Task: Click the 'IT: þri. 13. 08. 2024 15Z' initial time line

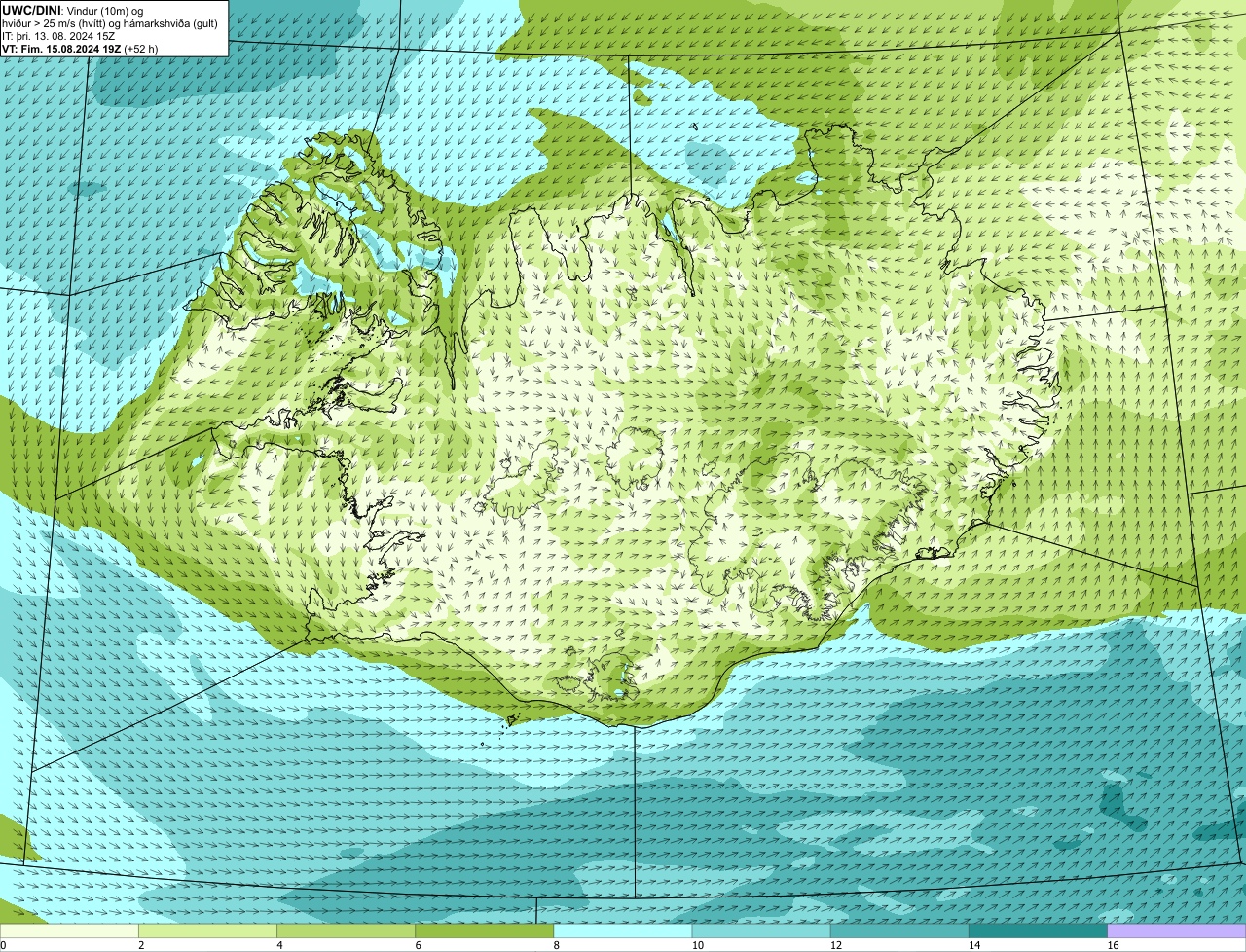Action: pos(59,36)
